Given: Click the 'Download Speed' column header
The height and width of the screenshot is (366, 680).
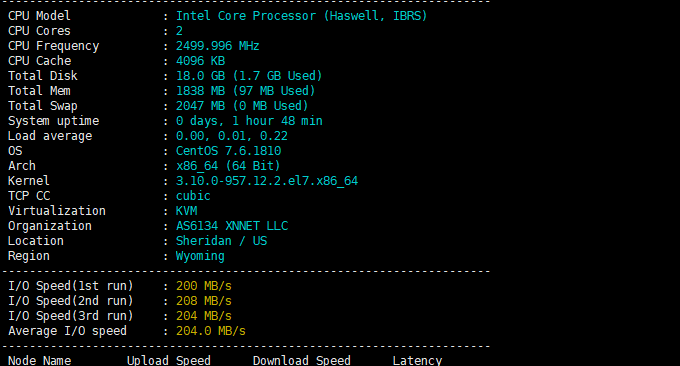Looking at the screenshot, I should pyautogui.click(x=301, y=361).
